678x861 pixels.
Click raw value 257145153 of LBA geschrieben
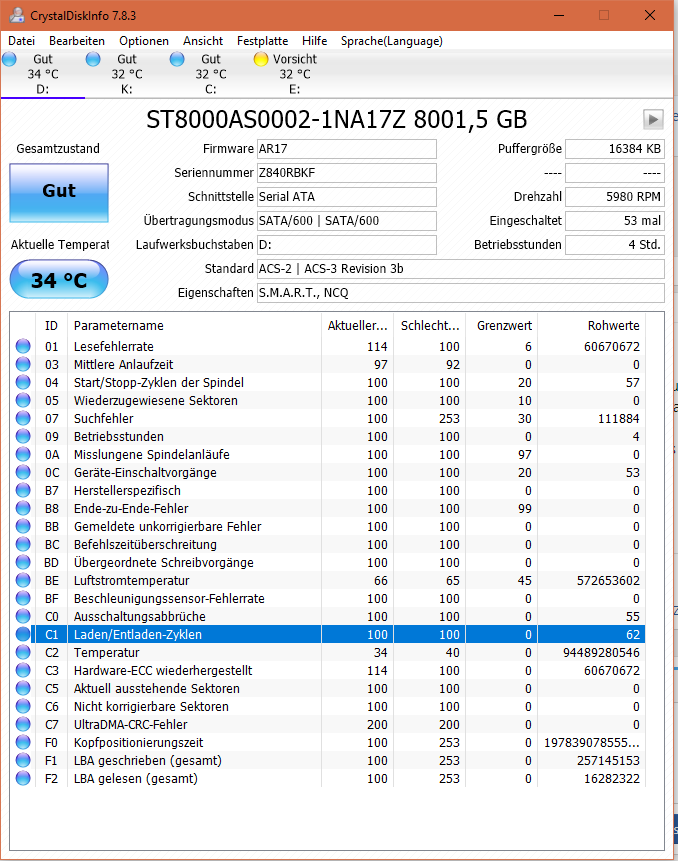(x=608, y=761)
